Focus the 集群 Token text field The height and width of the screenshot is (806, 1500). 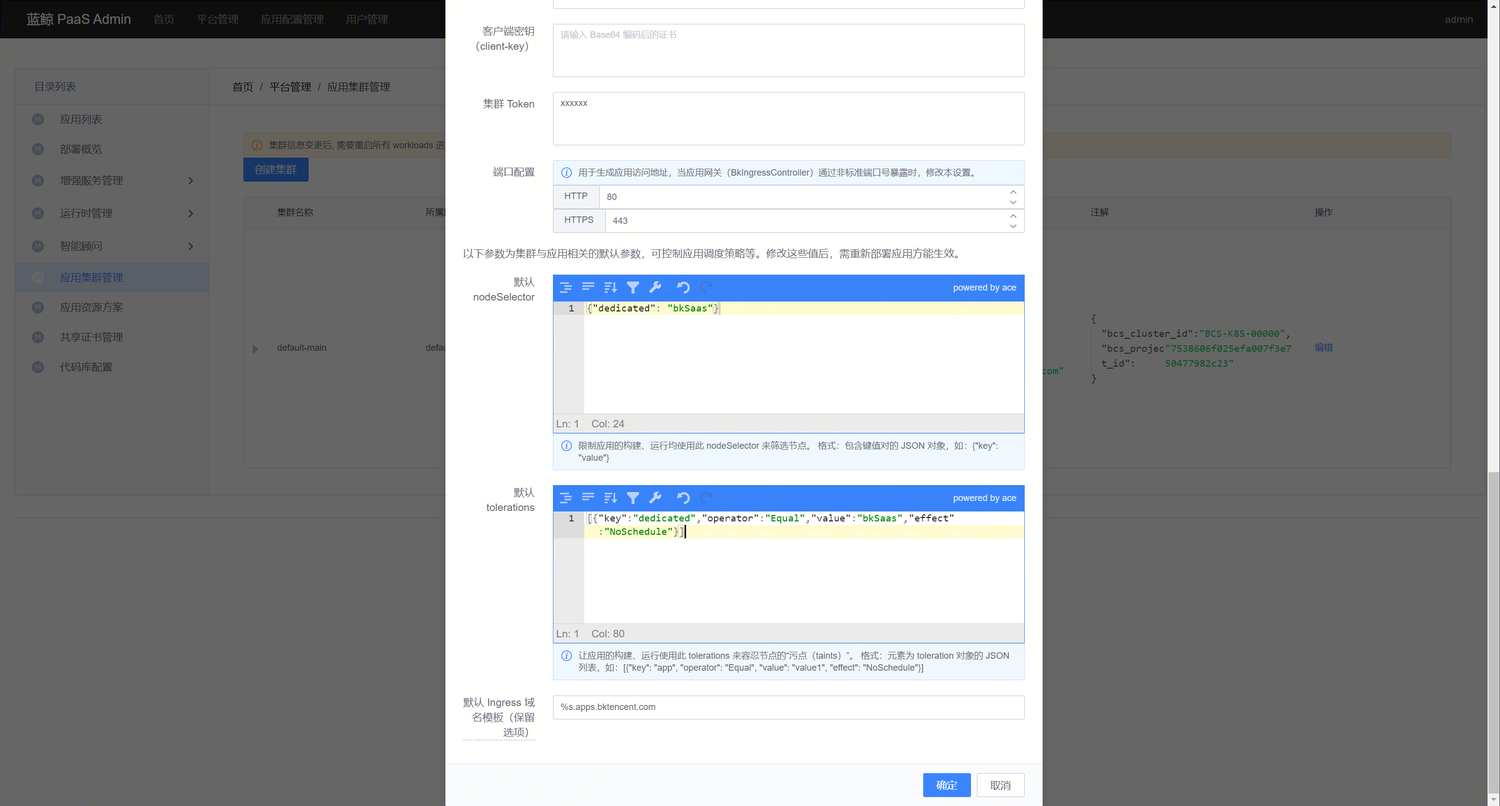tap(788, 119)
